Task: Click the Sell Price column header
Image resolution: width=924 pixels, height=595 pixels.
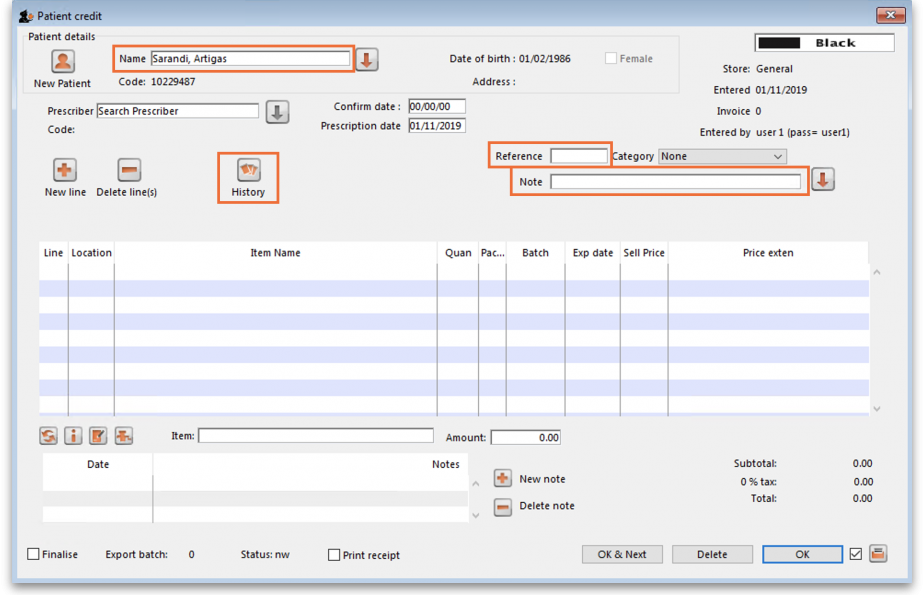Action: pyautogui.click(x=644, y=253)
